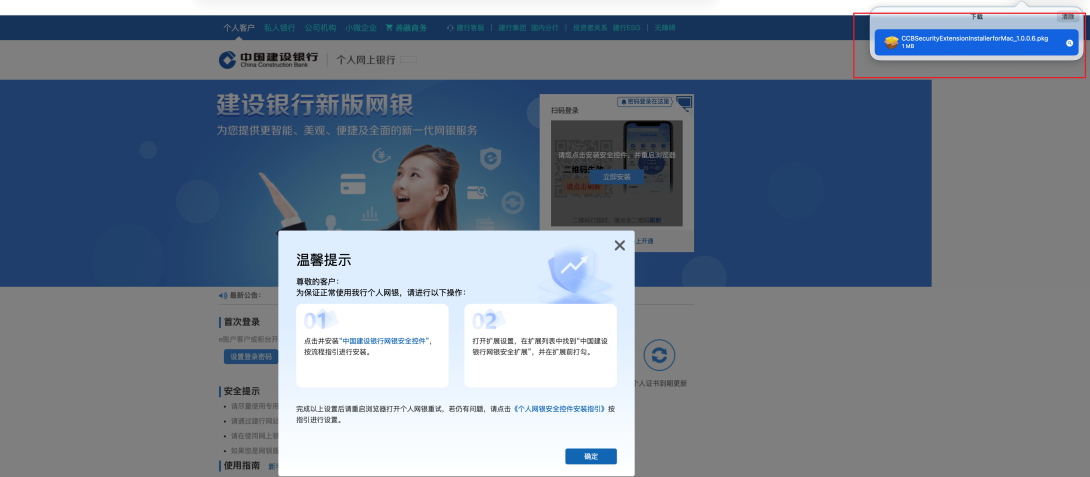Click the magnifier icon to show file in Finder
The image size is (1090, 477).
tap(1069, 43)
